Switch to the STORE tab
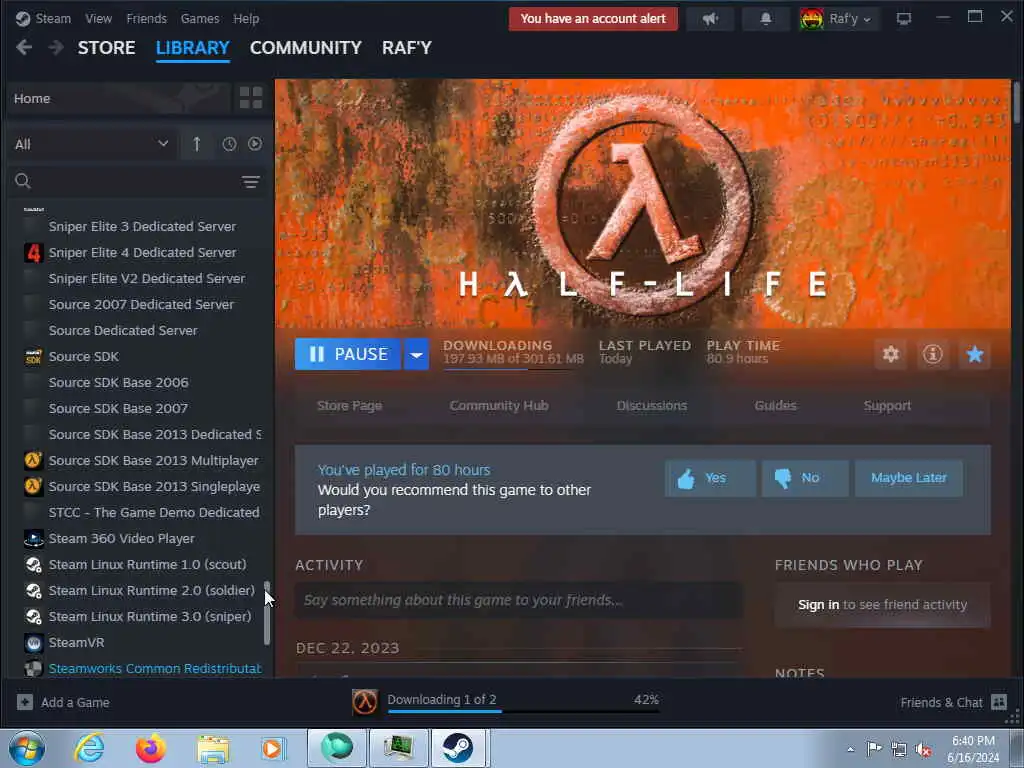The height and width of the screenshot is (768, 1024). pos(106,48)
